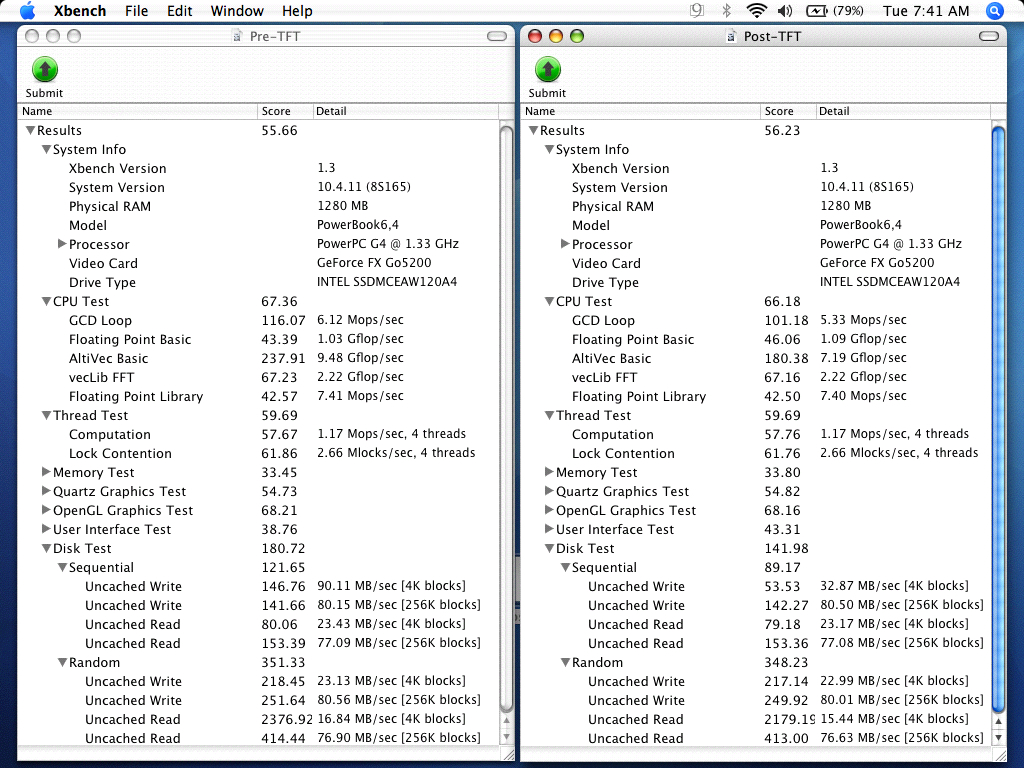The height and width of the screenshot is (768, 1024).
Task: Click scroll up arrow in Pre-TFT window
Action: pyautogui.click(x=506, y=721)
